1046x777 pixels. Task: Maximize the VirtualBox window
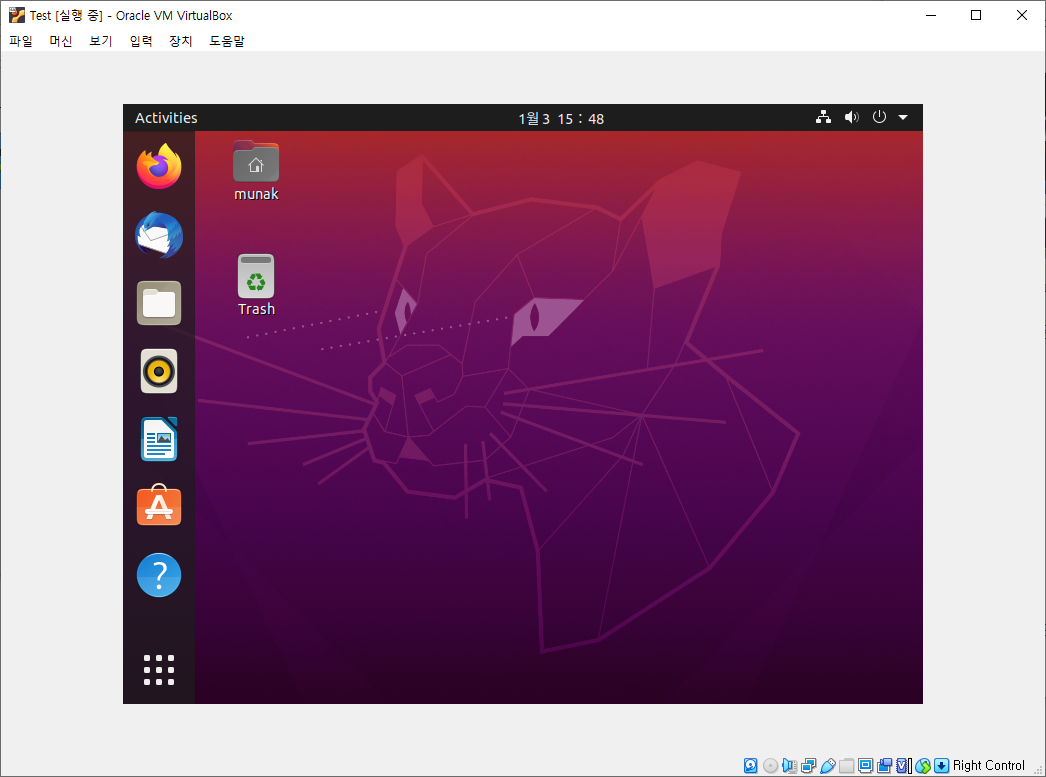coord(976,15)
